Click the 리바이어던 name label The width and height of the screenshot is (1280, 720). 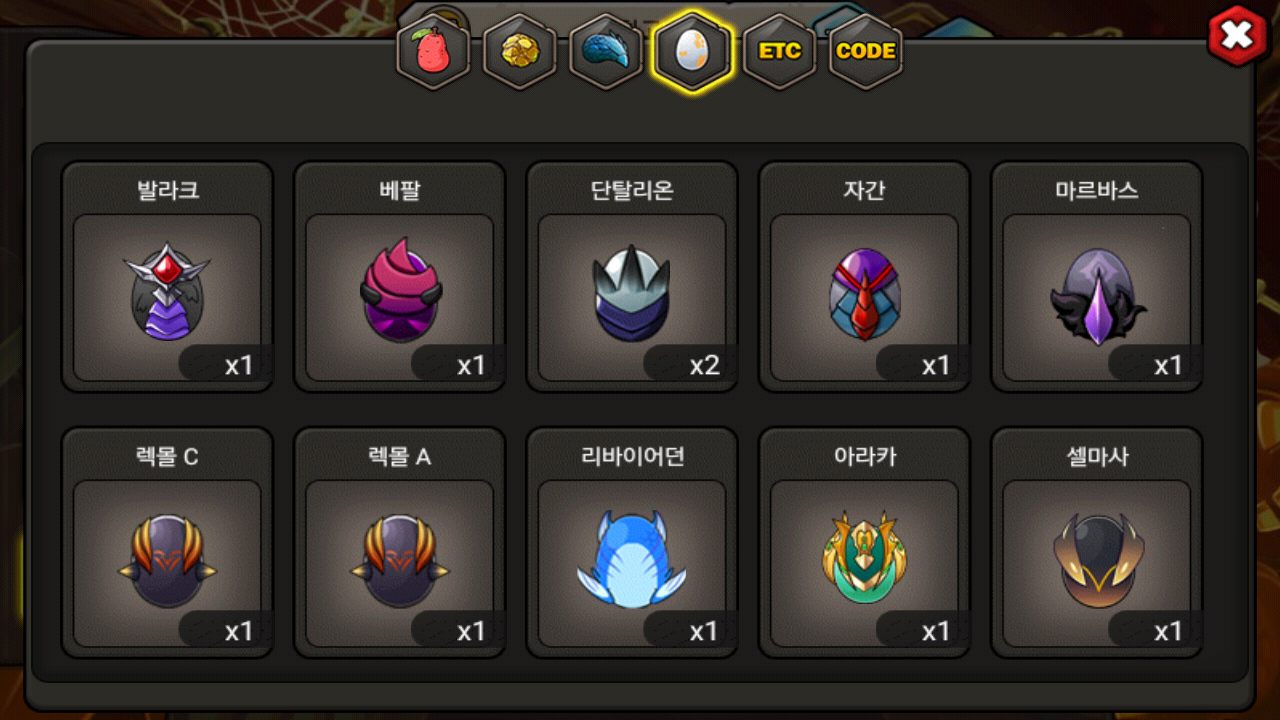tap(631, 457)
